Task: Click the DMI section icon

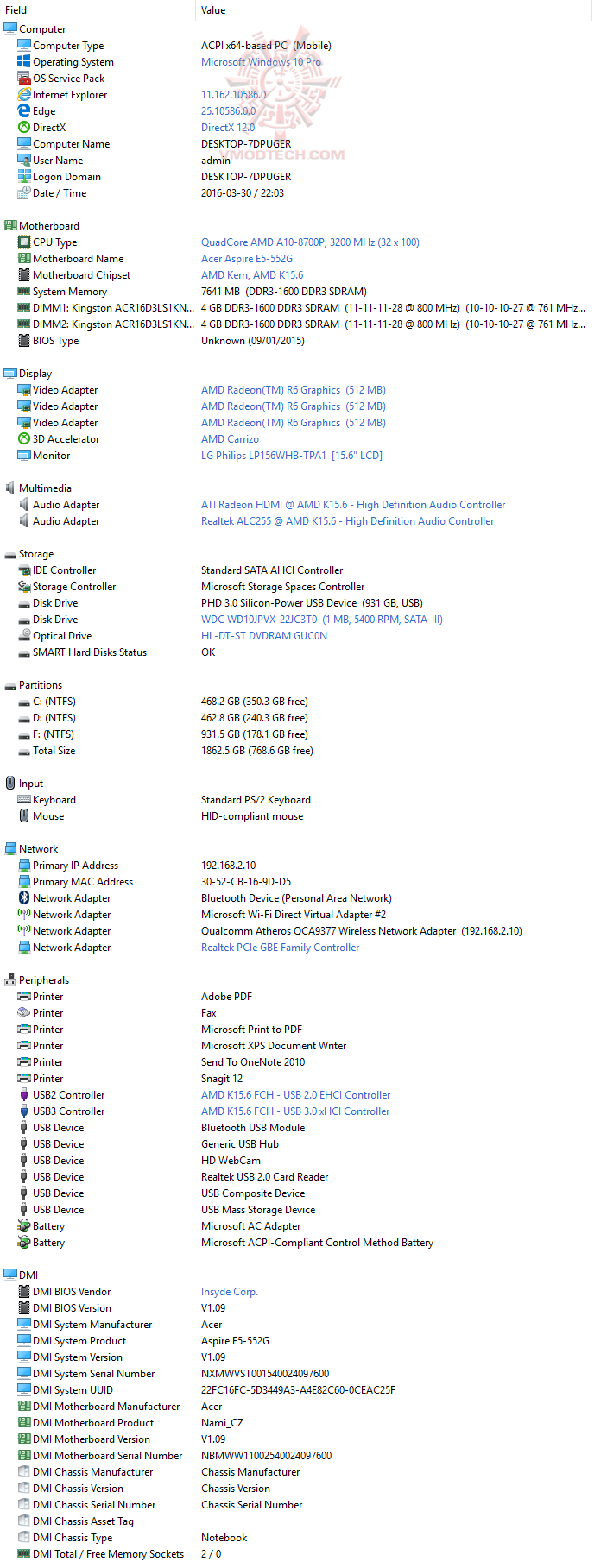Action: click(10, 1274)
